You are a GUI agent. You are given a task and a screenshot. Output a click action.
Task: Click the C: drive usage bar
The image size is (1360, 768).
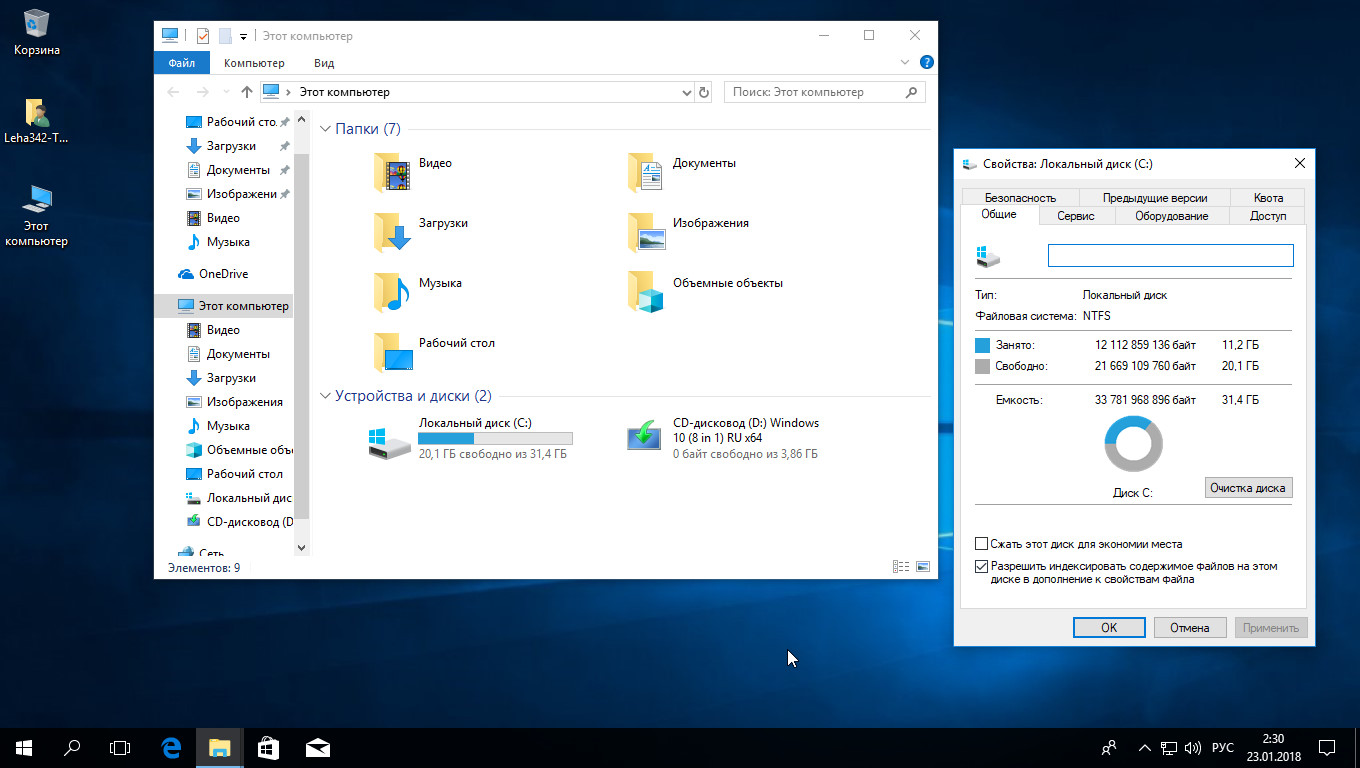click(495, 438)
